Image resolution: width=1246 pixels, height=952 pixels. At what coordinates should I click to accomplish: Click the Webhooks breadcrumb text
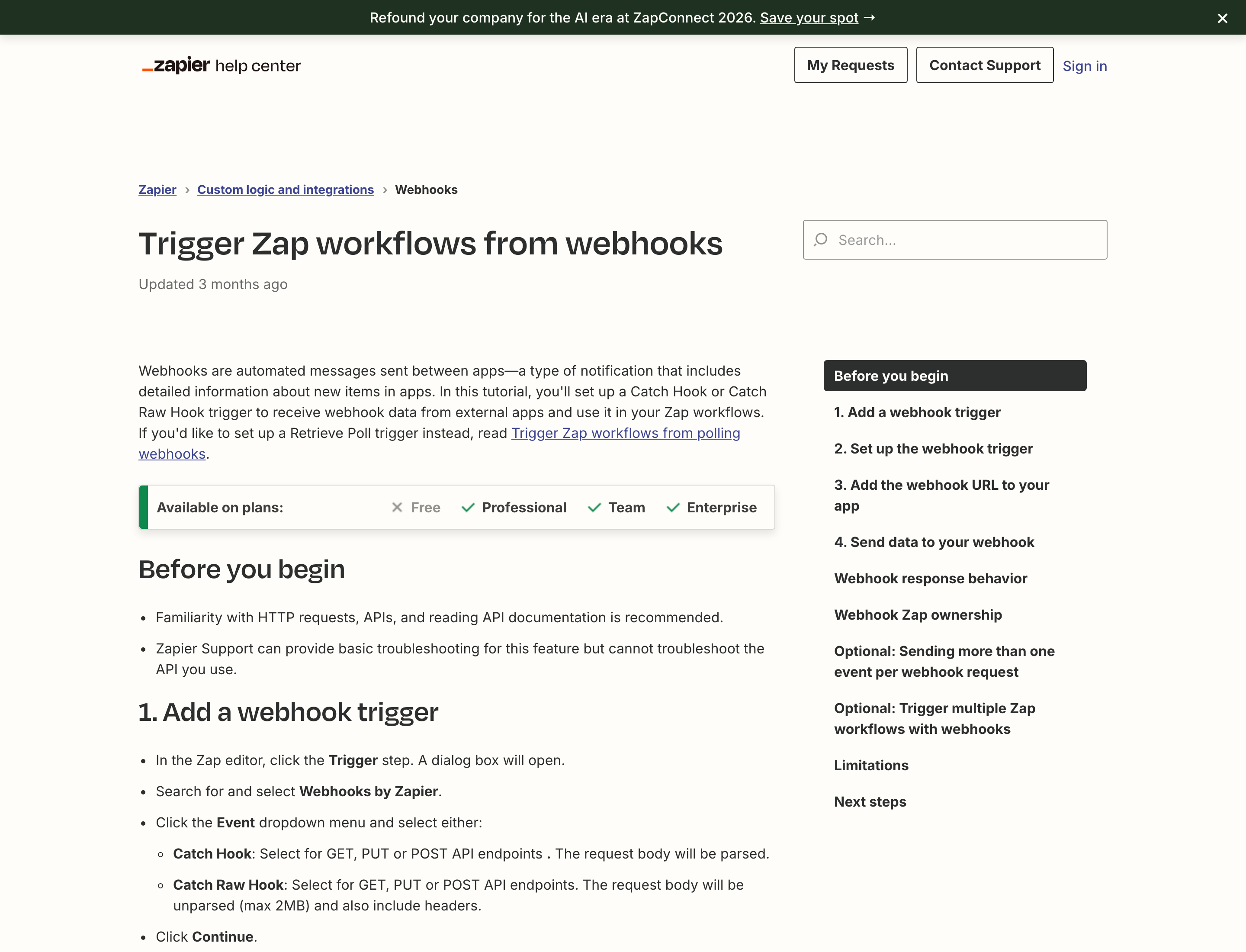(426, 190)
